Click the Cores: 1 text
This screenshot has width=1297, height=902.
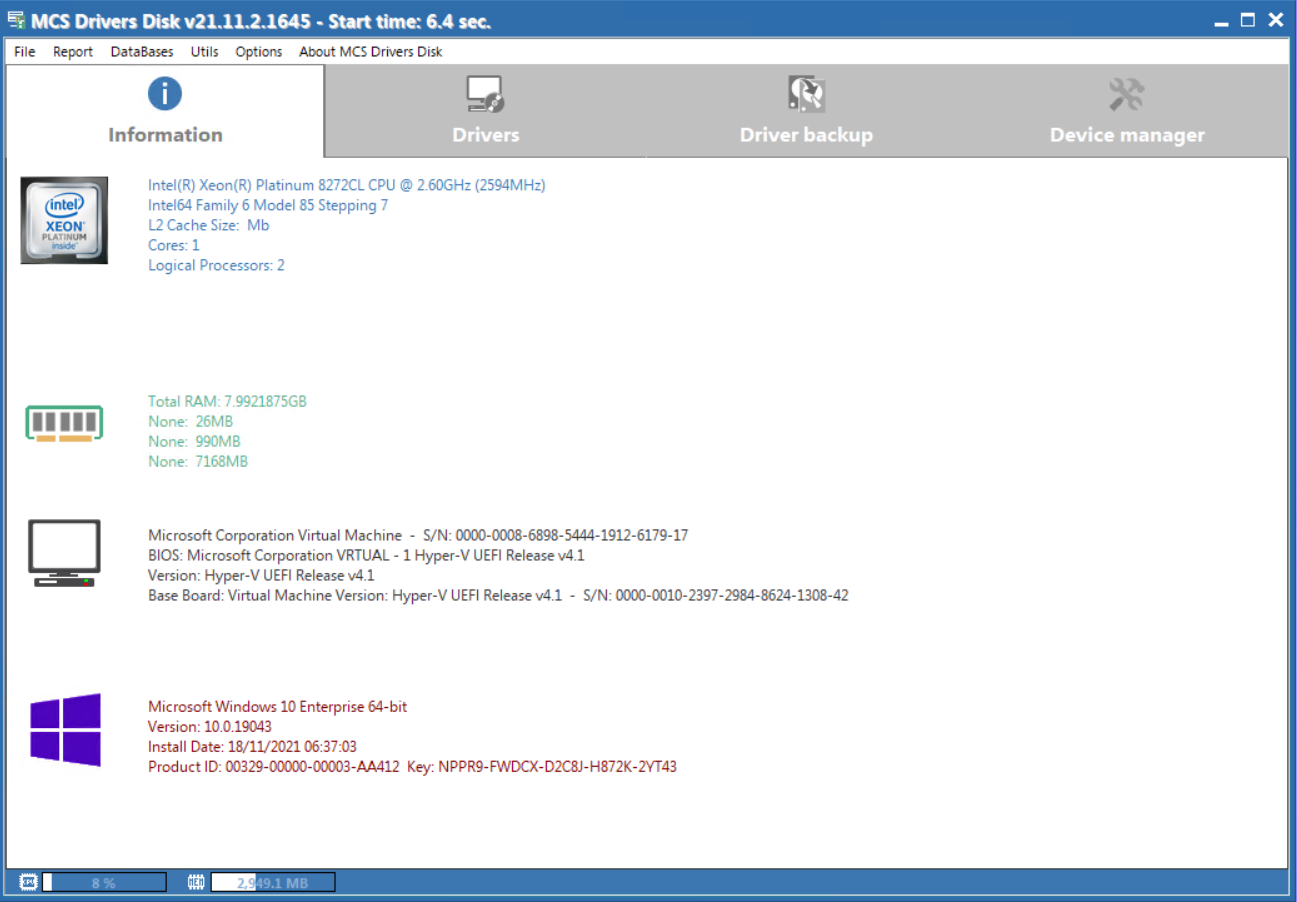(174, 245)
